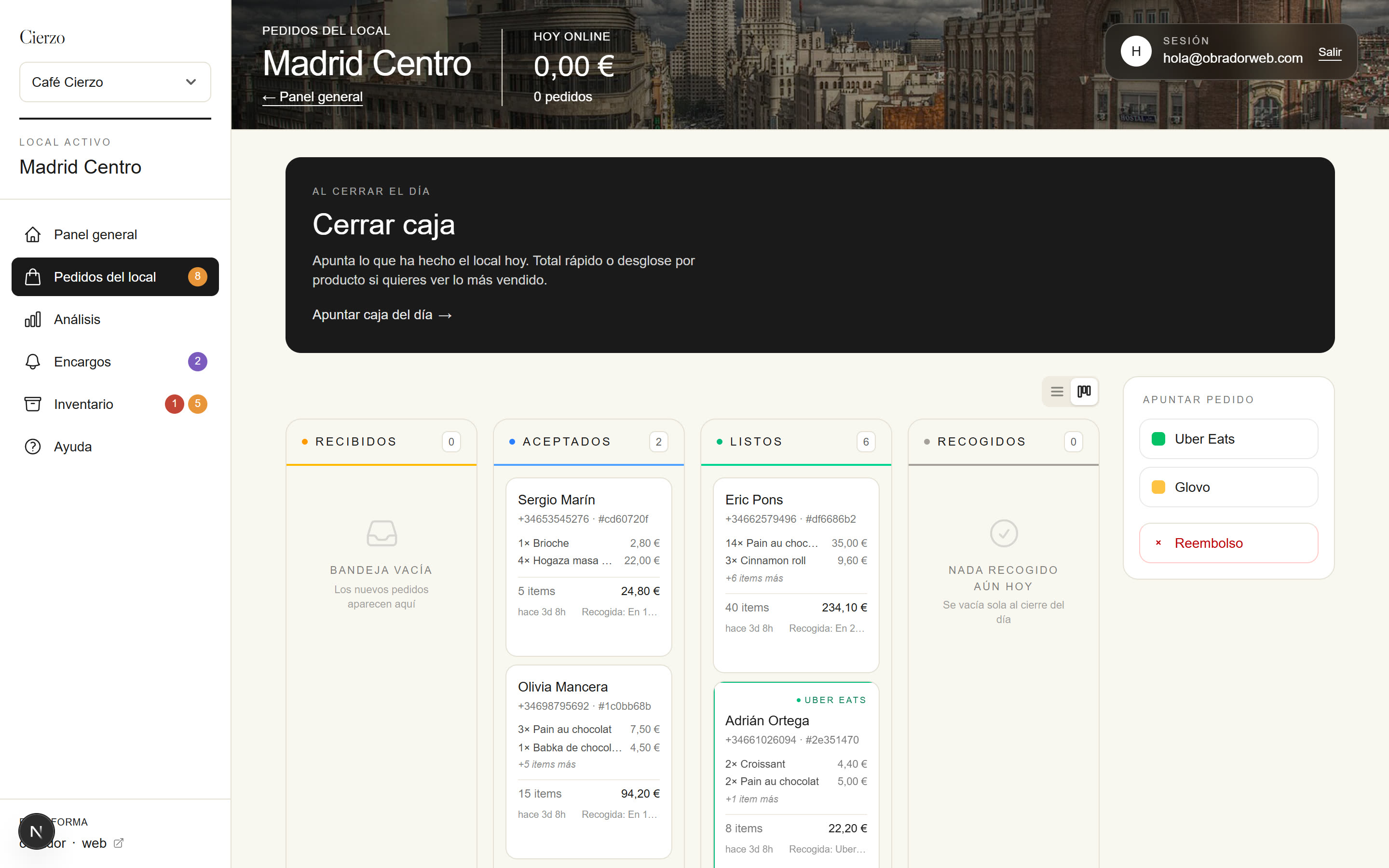This screenshot has height=868, width=1389.
Task: Go to Análisis section
Action: (x=115, y=319)
